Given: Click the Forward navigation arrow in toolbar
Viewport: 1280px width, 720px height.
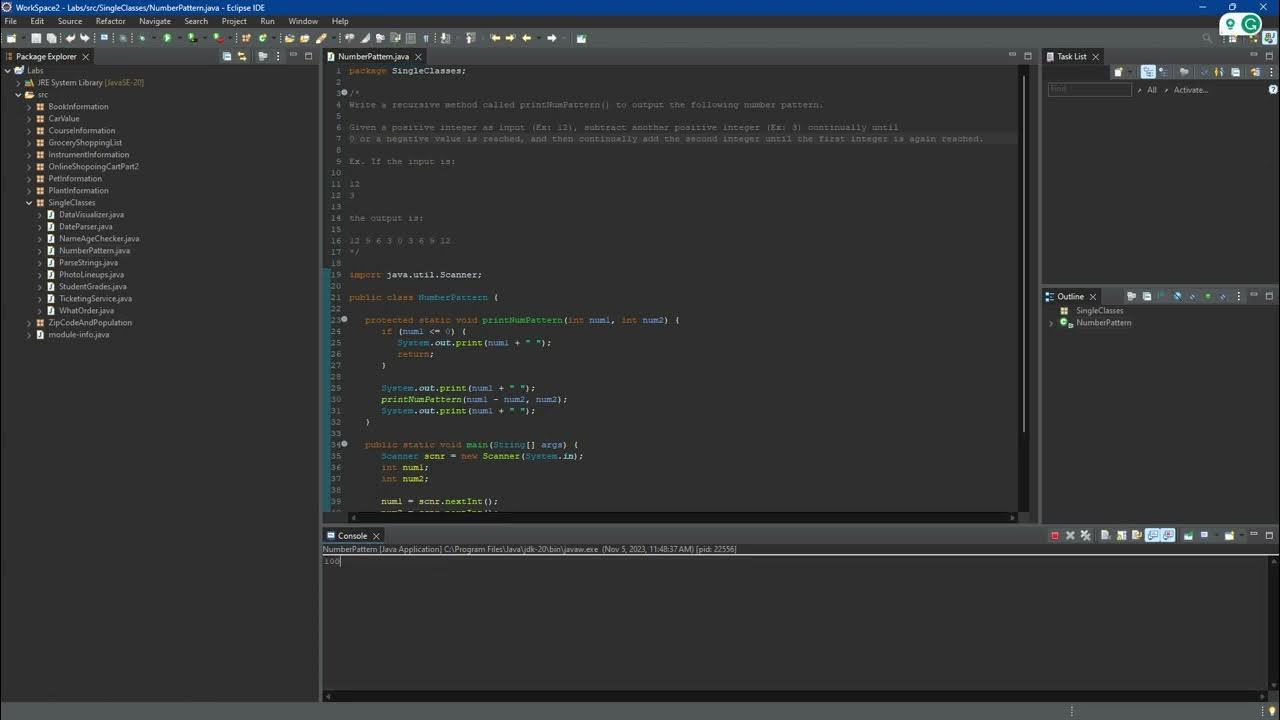Looking at the screenshot, I should click(551, 38).
